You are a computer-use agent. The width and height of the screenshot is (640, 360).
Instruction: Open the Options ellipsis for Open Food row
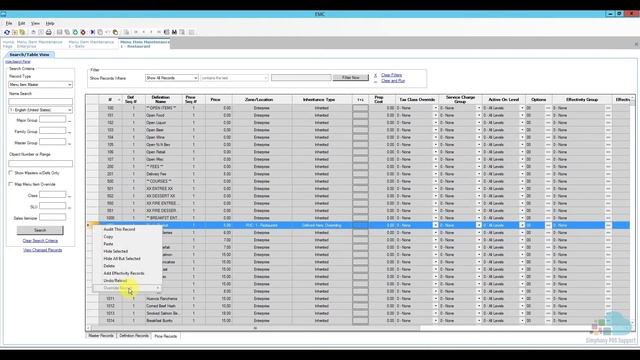pyautogui.click(x=548, y=116)
